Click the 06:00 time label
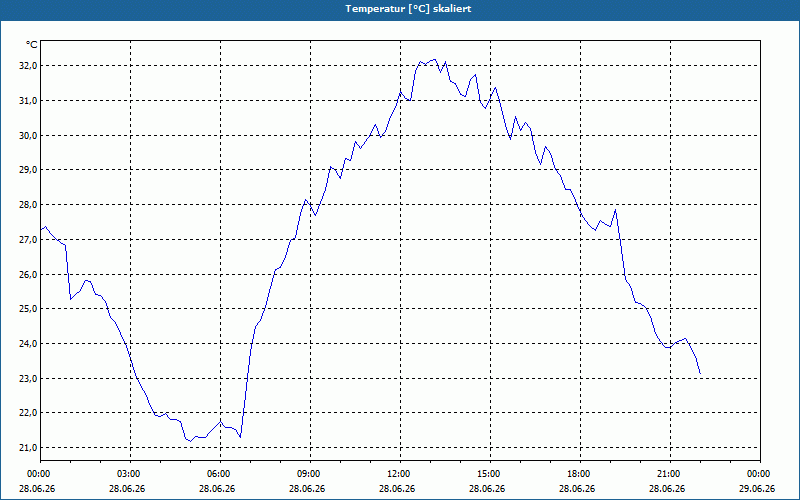This screenshot has width=800, height=500. tap(220, 474)
